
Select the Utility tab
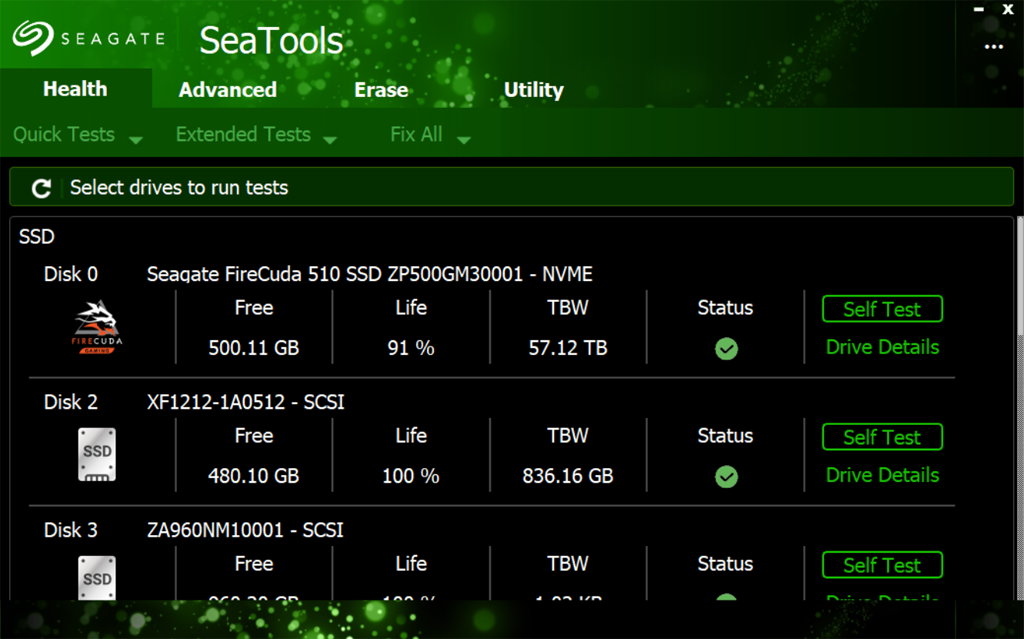pos(533,89)
